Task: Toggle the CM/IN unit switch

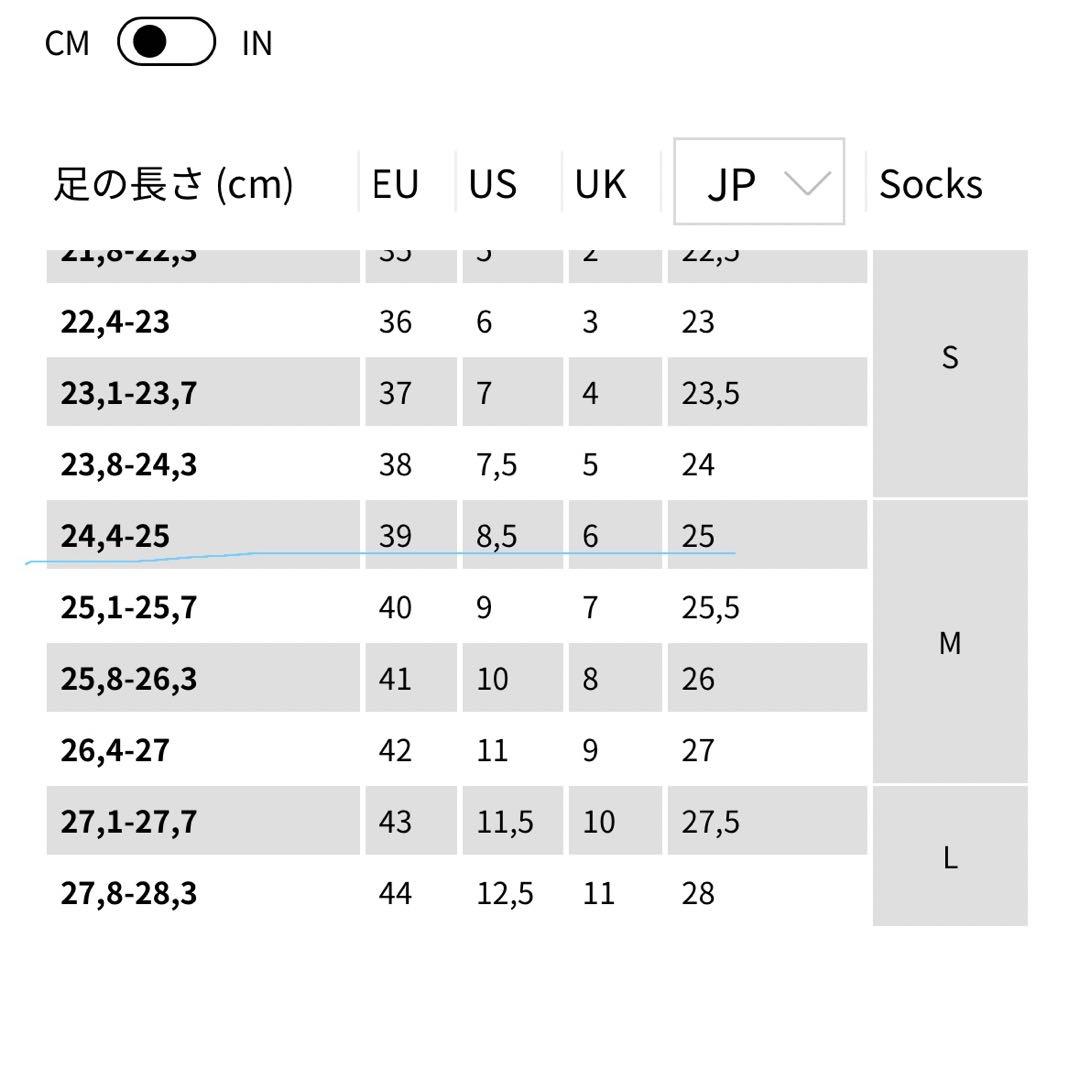Action: [x=166, y=43]
